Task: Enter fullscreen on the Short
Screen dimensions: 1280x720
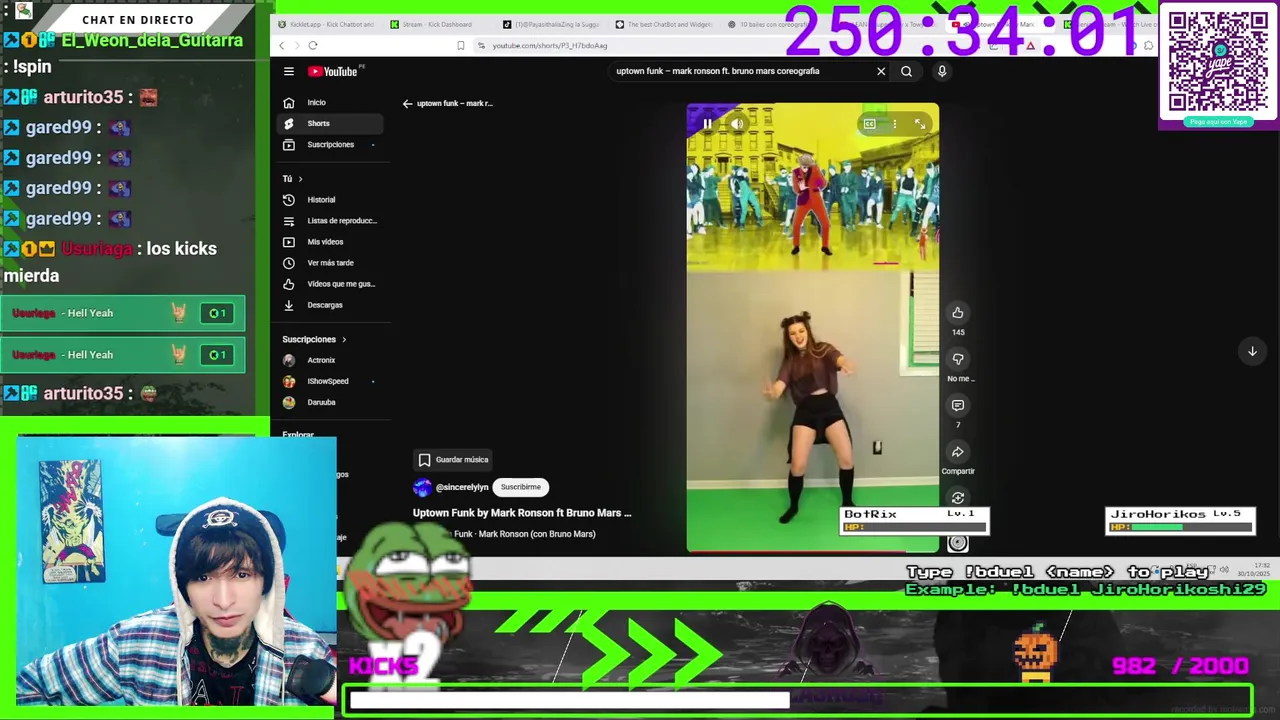Action: 920,124
